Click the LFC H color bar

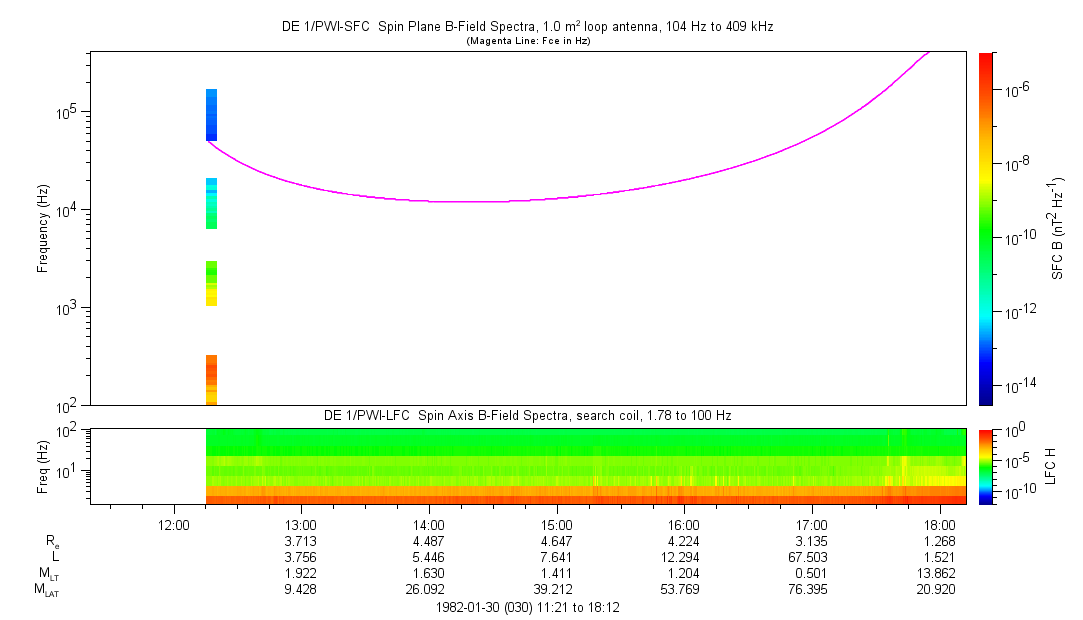point(986,465)
